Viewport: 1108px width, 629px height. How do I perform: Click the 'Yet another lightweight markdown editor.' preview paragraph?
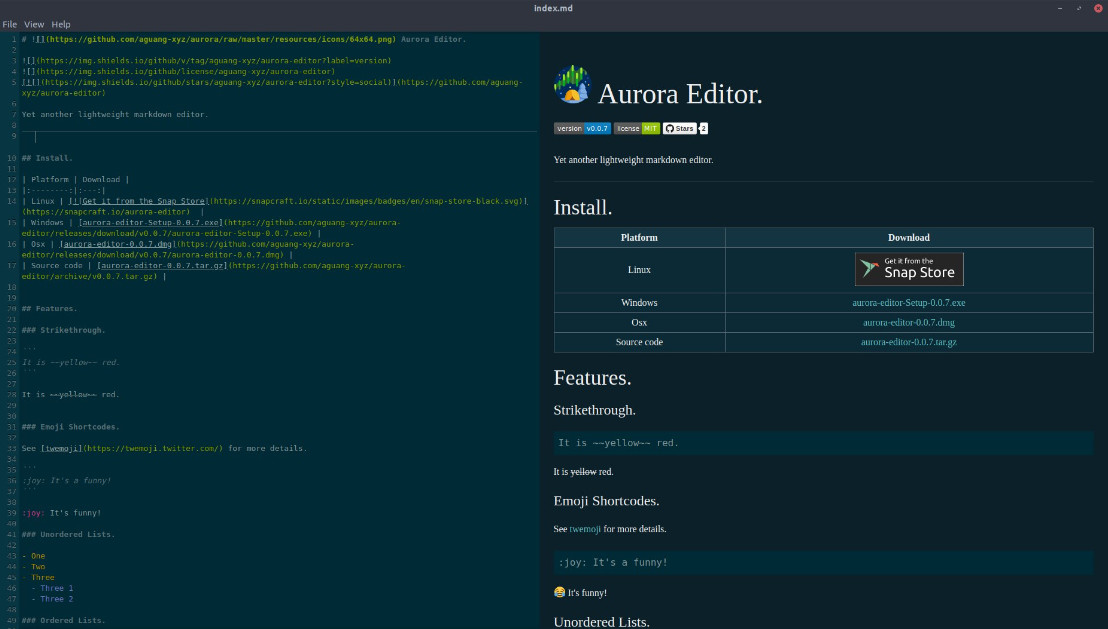pos(634,160)
